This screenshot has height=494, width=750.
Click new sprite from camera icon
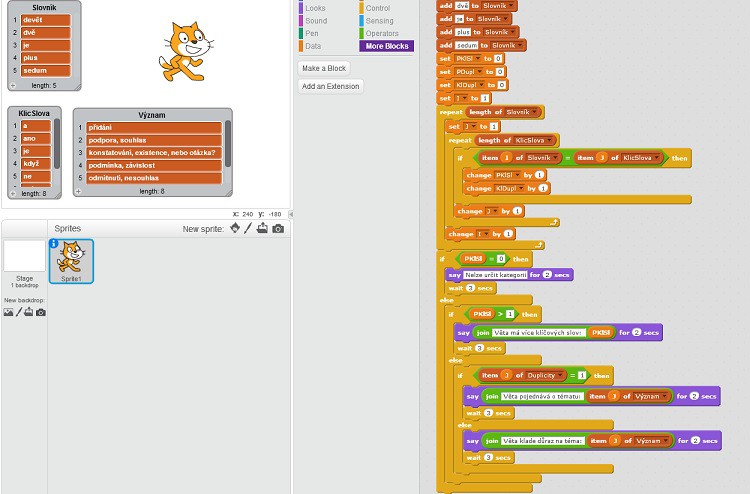click(x=278, y=228)
